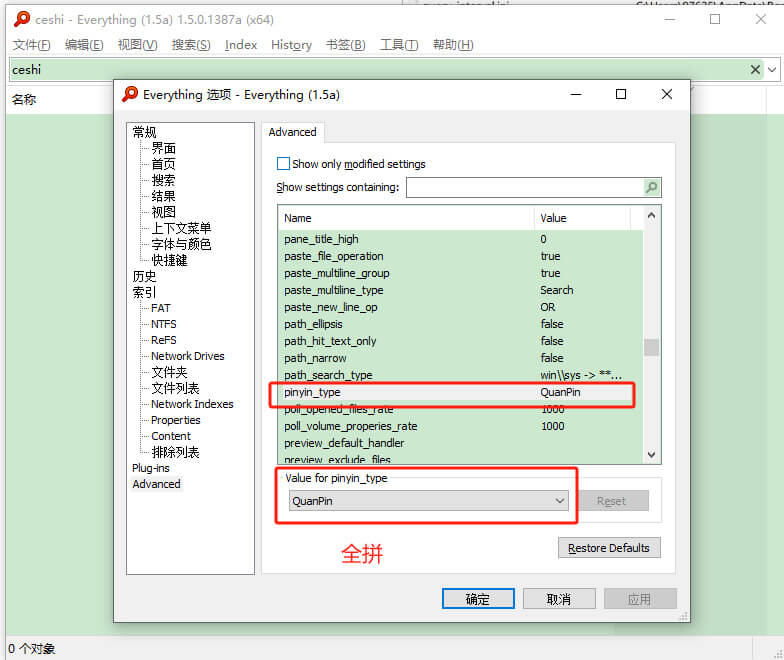Select FAT in options tree
Image resolution: width=784 pixels, height=660 pixels.
[x=161, y=308]
